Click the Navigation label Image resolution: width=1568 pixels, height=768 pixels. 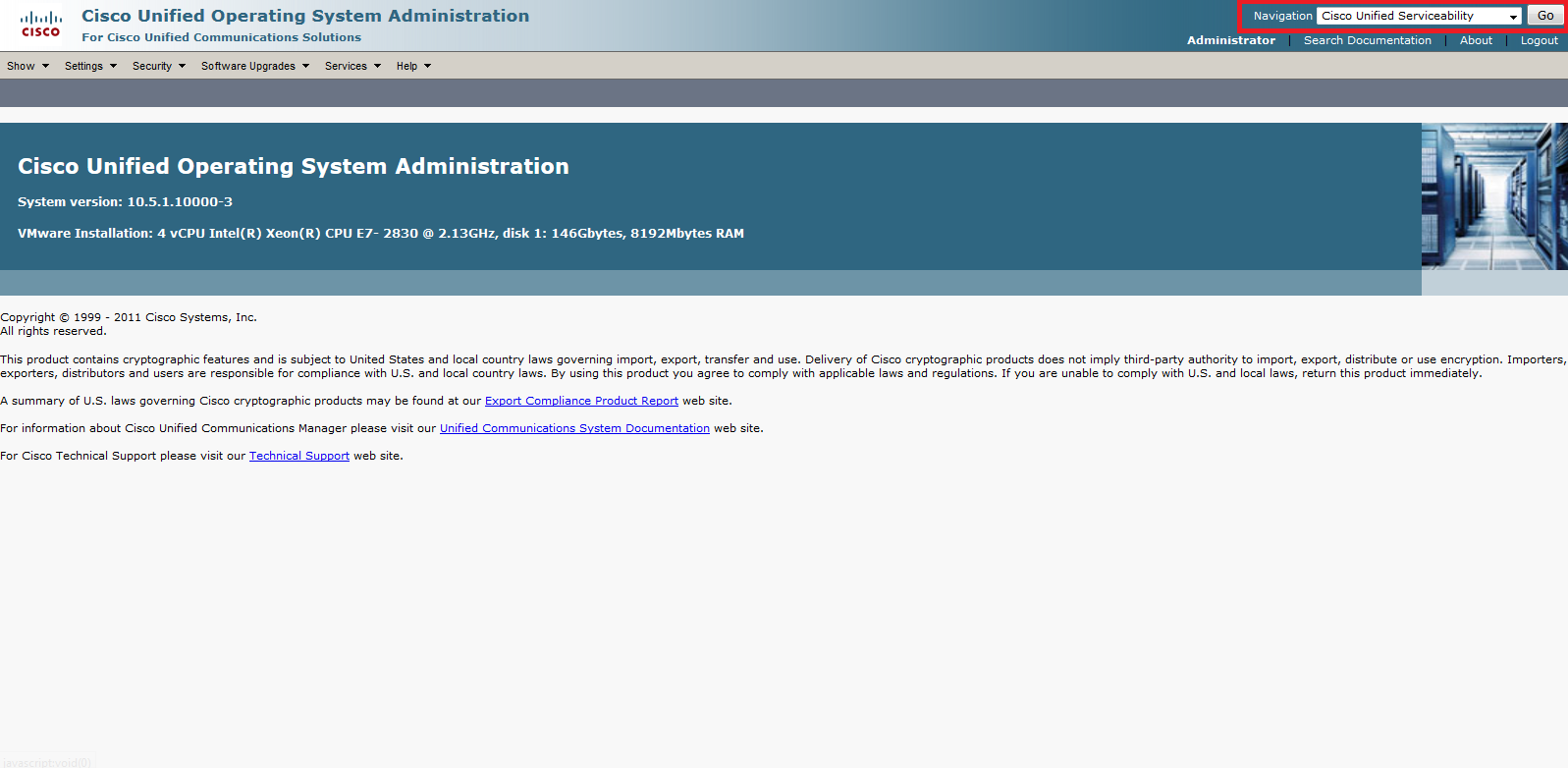click(1282, 16)
